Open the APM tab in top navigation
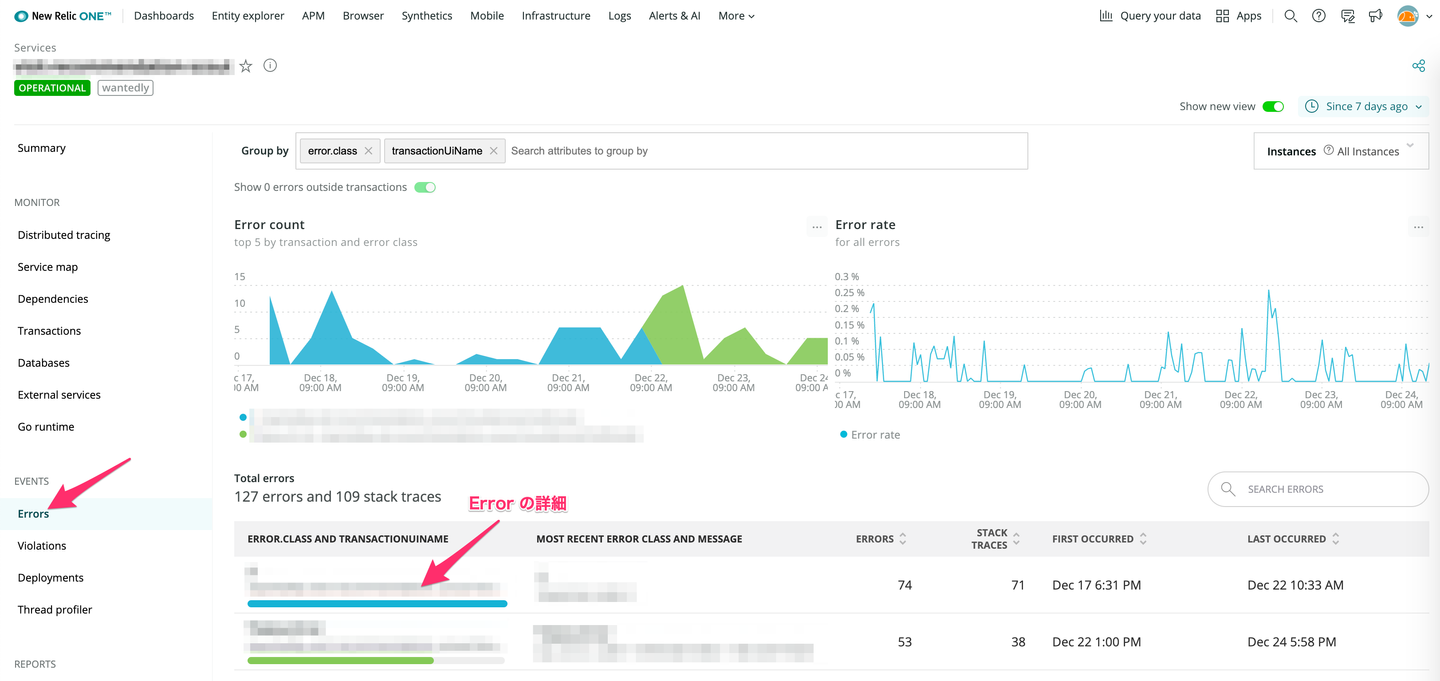Image resolution: width=1440 pixels, height=681 pixels. [x=313, y=16]
